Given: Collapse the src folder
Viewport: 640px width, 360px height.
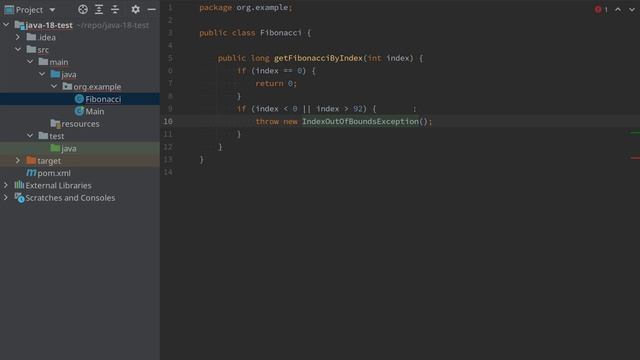Looking at the screenshot, I should [x=18, y=49].
